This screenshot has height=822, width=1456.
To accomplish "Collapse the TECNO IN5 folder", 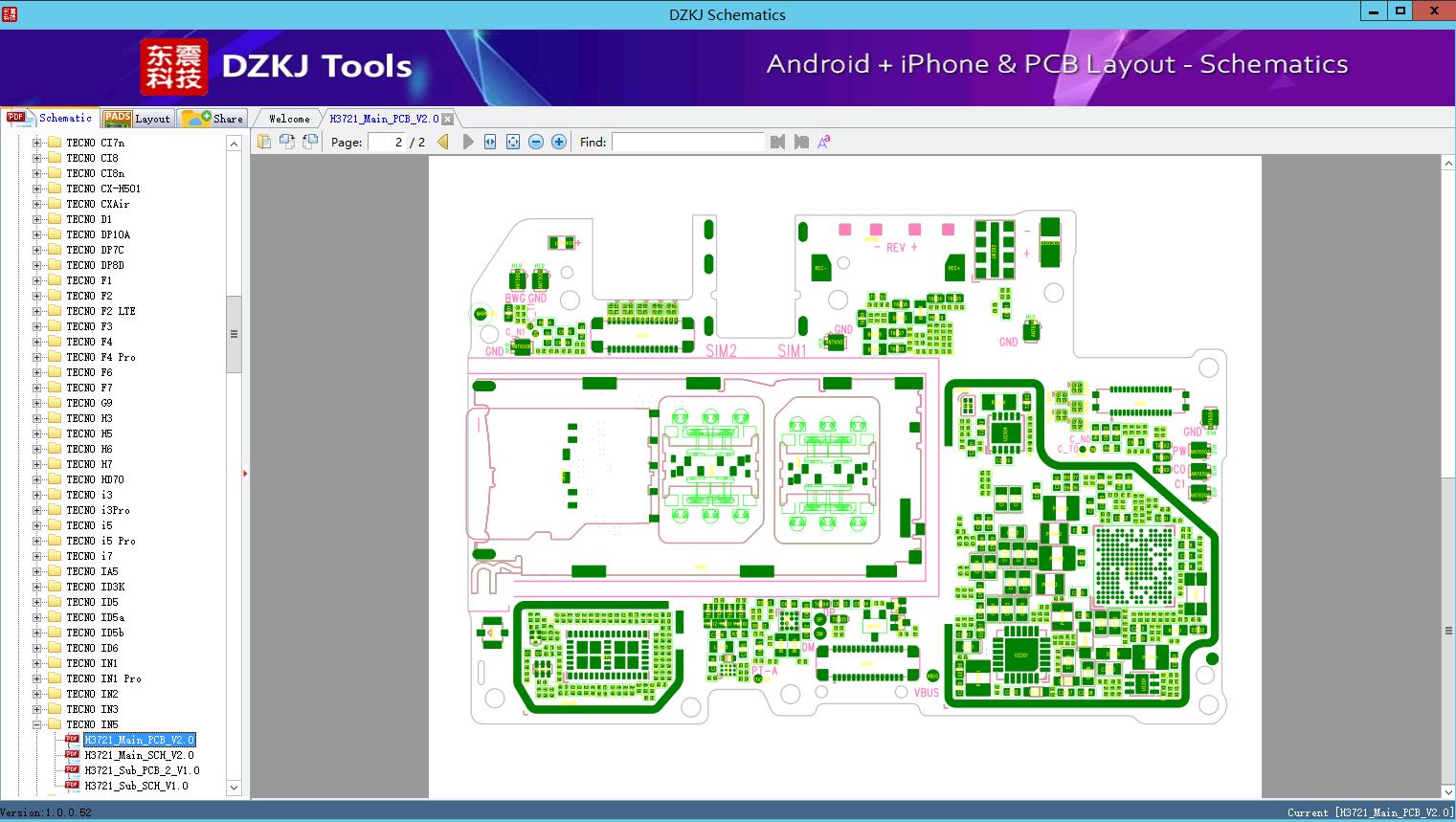I will (36, 724).
